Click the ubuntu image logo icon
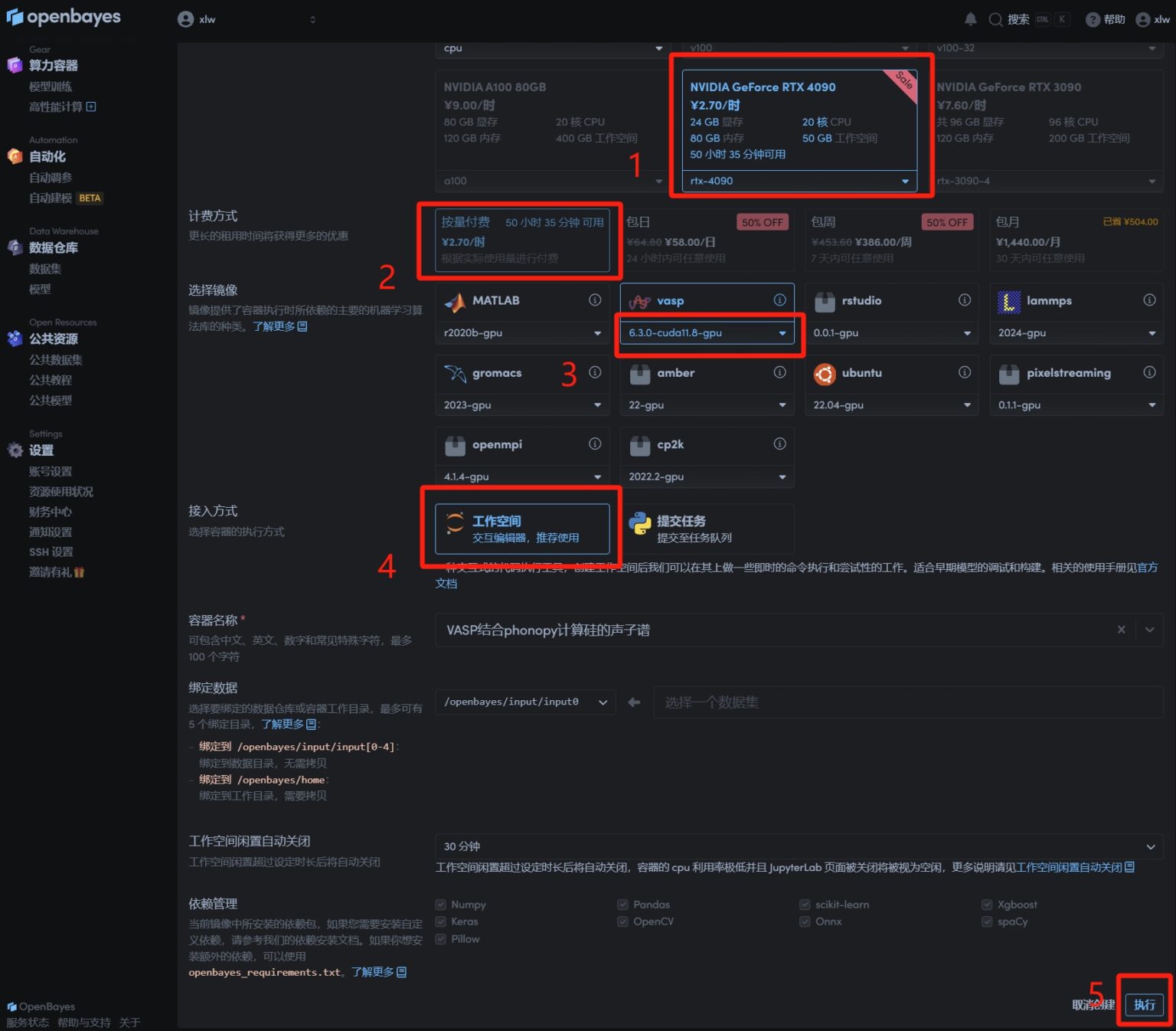 [x=825, y=374]
